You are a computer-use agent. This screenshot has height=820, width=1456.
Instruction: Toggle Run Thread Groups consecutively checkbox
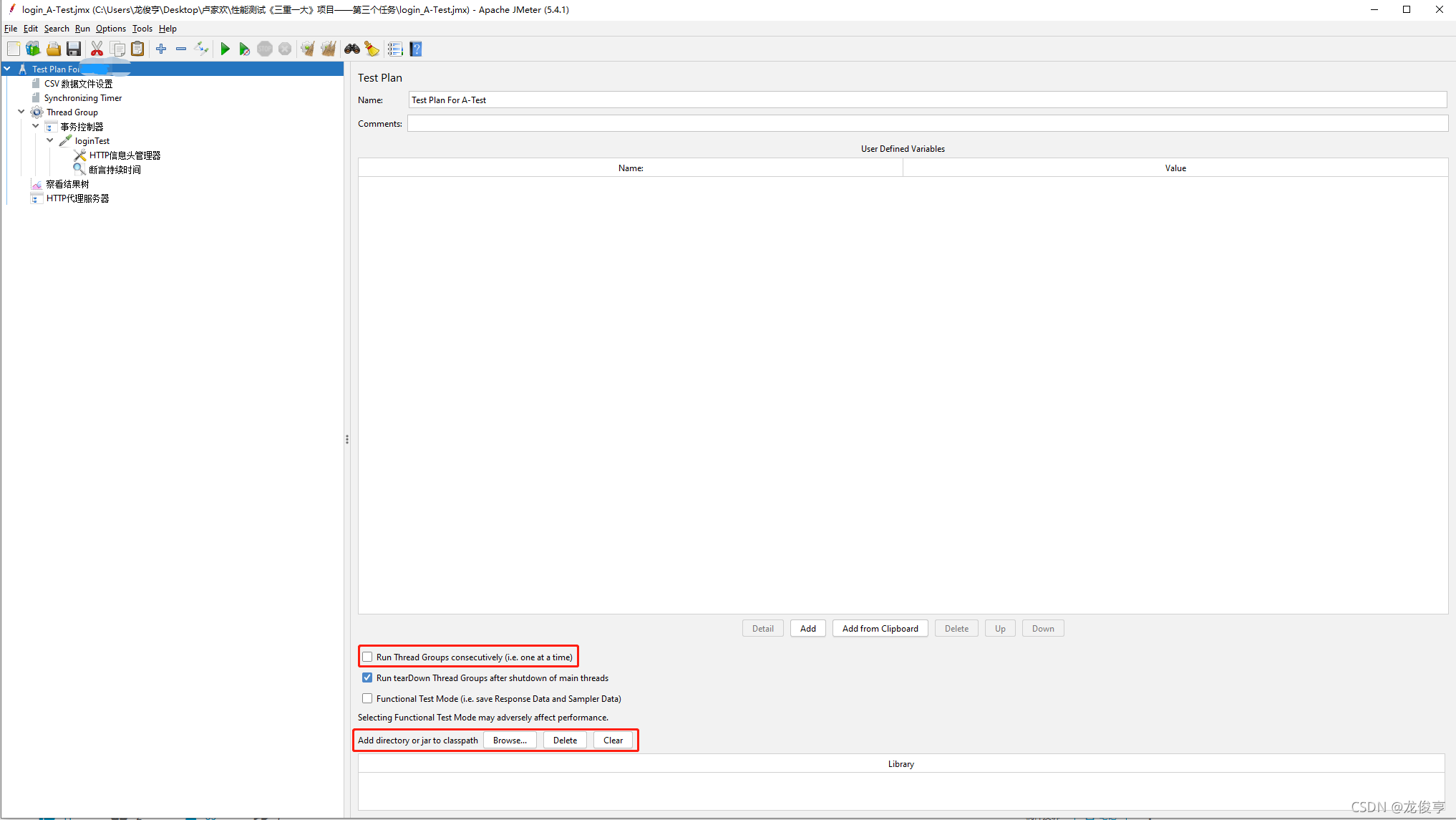pos(367,657)
